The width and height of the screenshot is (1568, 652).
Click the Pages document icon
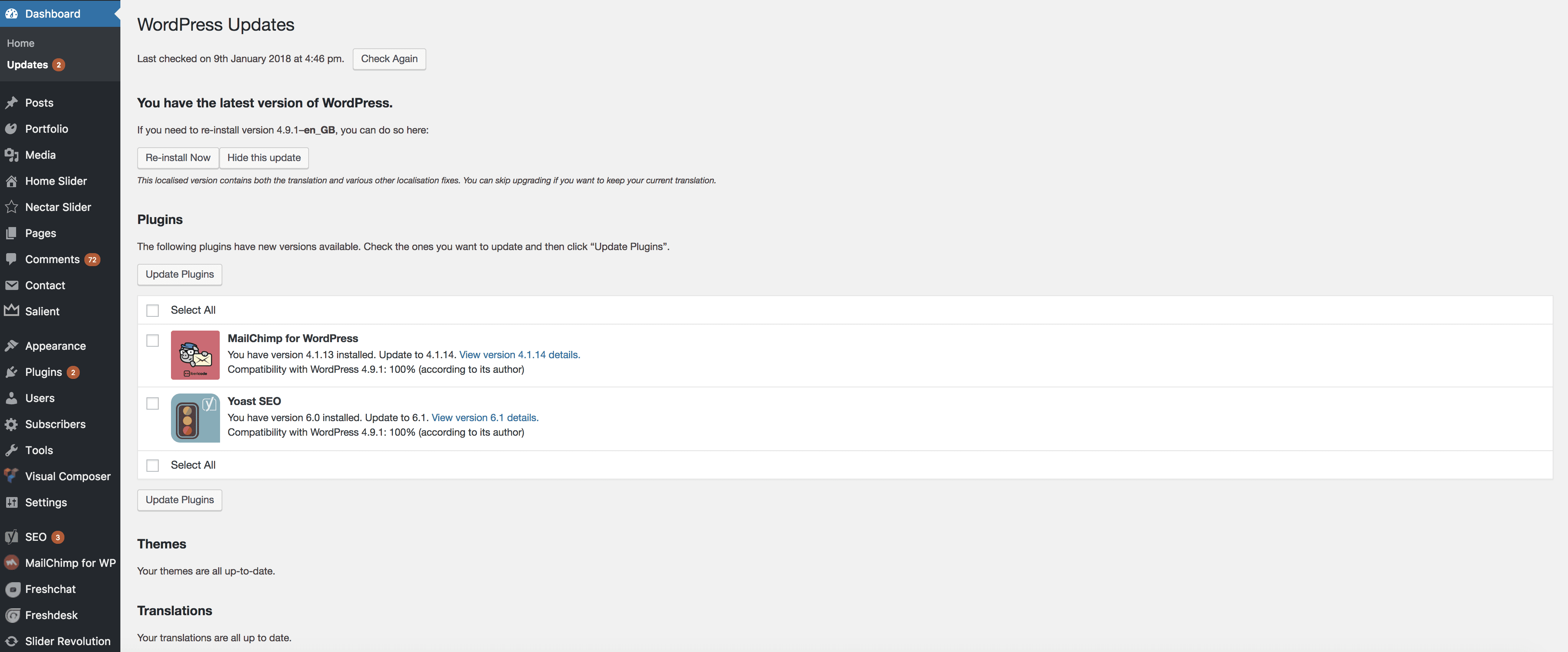pos(12,233)
